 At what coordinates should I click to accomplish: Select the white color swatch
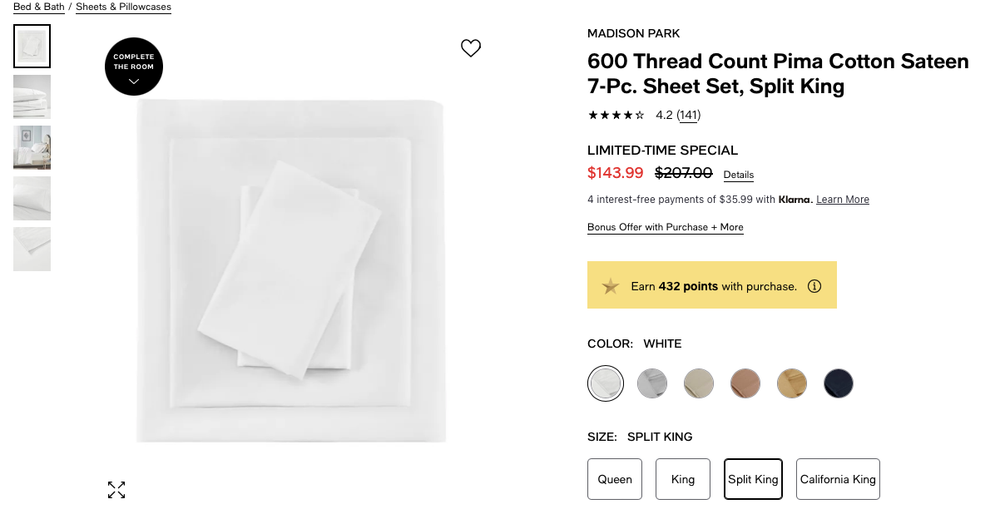[x=606, y=383]
